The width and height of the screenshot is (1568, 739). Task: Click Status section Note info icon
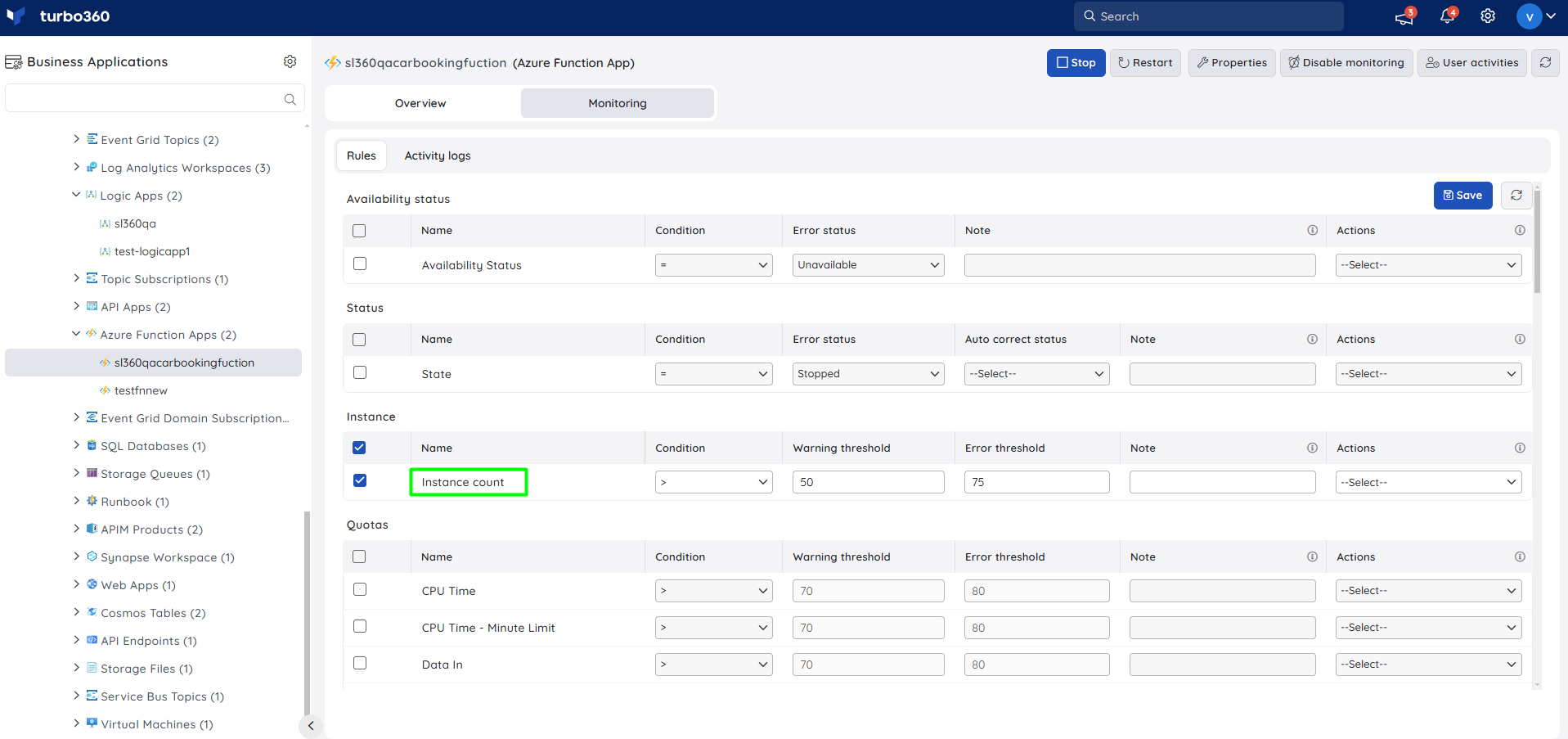[1312, 340]
